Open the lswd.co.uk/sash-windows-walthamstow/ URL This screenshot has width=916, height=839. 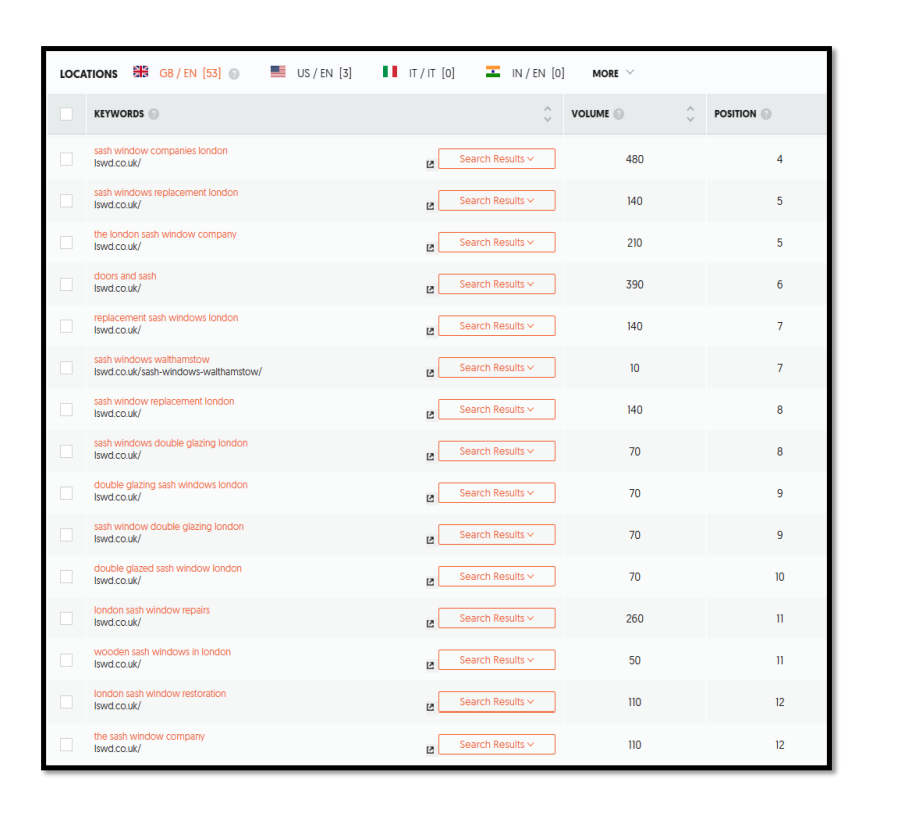click(x=177, y=372)
